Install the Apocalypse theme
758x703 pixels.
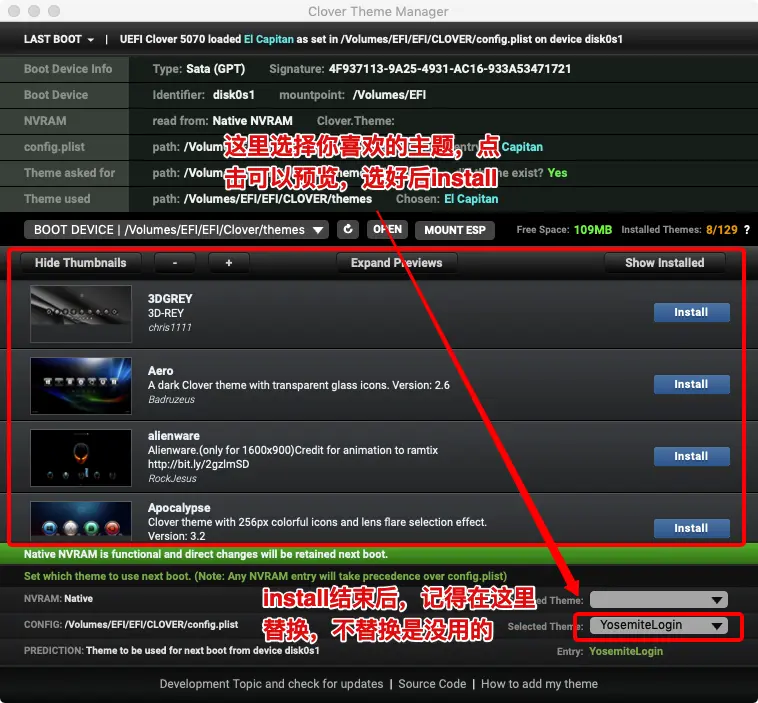point(691,528)
